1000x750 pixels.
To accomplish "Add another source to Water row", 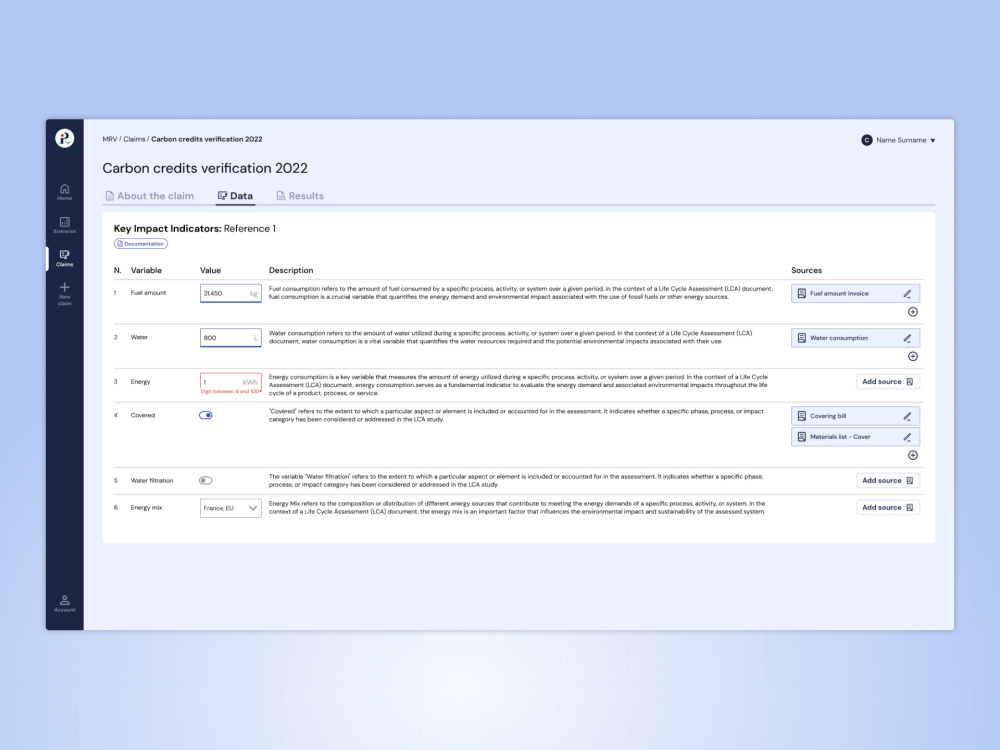I will 913,357.
